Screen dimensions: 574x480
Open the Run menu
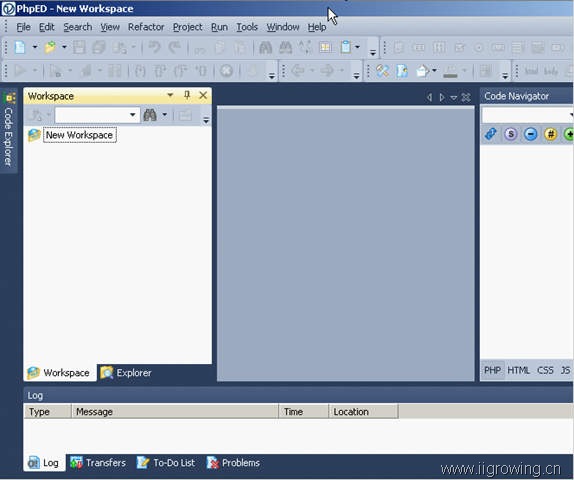pyautogui.click(x=219, y=27)
